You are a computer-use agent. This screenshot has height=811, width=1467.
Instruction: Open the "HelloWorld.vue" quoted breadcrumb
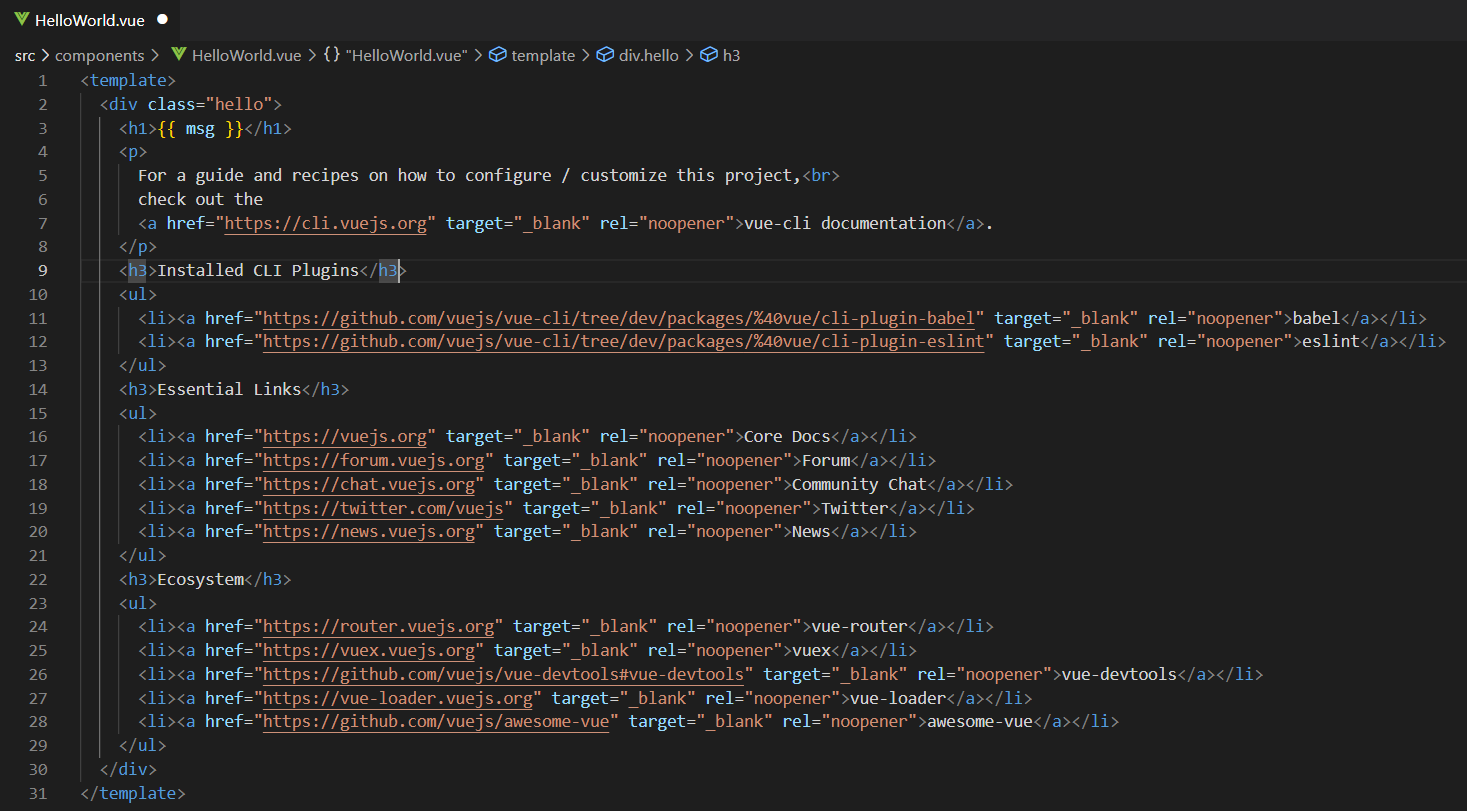click(407, 56)
